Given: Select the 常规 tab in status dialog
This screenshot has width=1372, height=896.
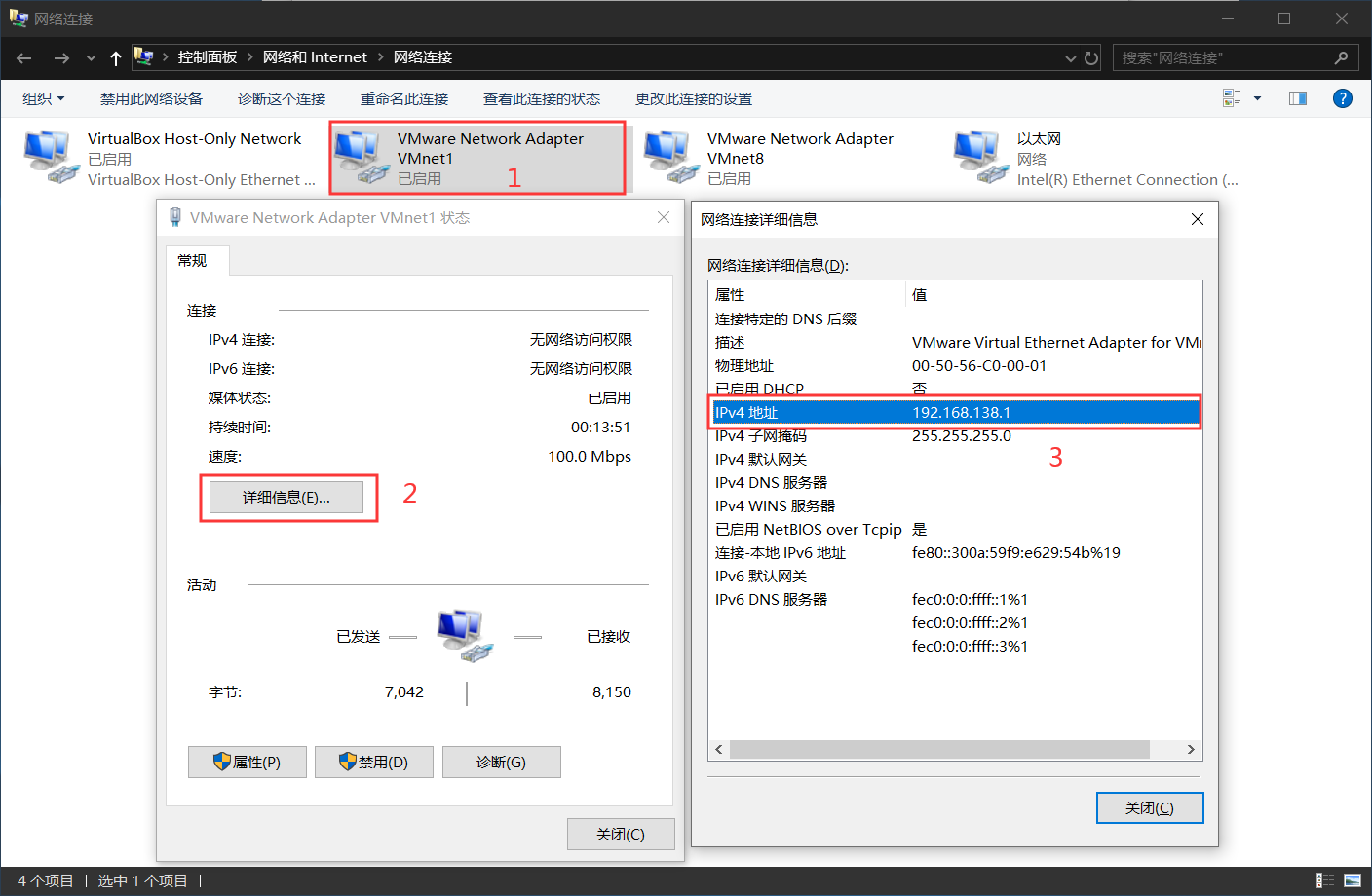Looking at the screenshot, I should [198, 261].
